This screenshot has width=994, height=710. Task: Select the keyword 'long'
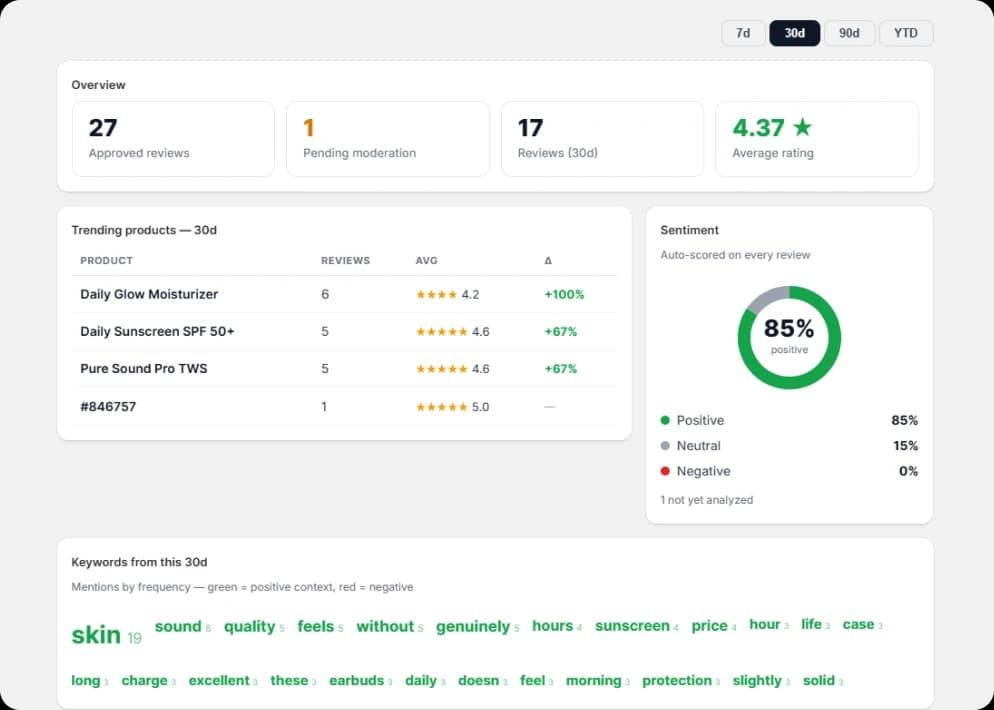[86, 681]
